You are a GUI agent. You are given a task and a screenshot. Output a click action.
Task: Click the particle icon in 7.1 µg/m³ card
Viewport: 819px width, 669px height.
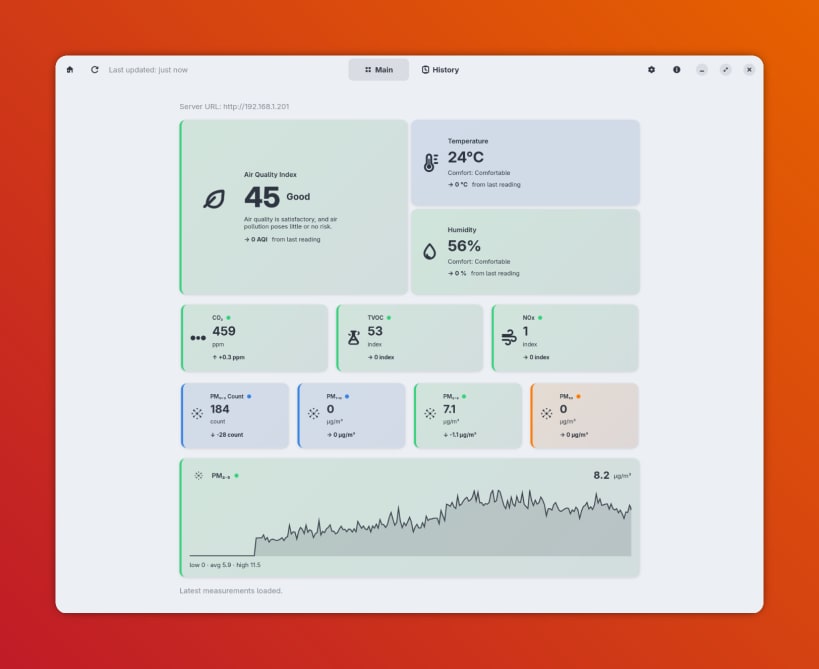click(x=430, y=414)
